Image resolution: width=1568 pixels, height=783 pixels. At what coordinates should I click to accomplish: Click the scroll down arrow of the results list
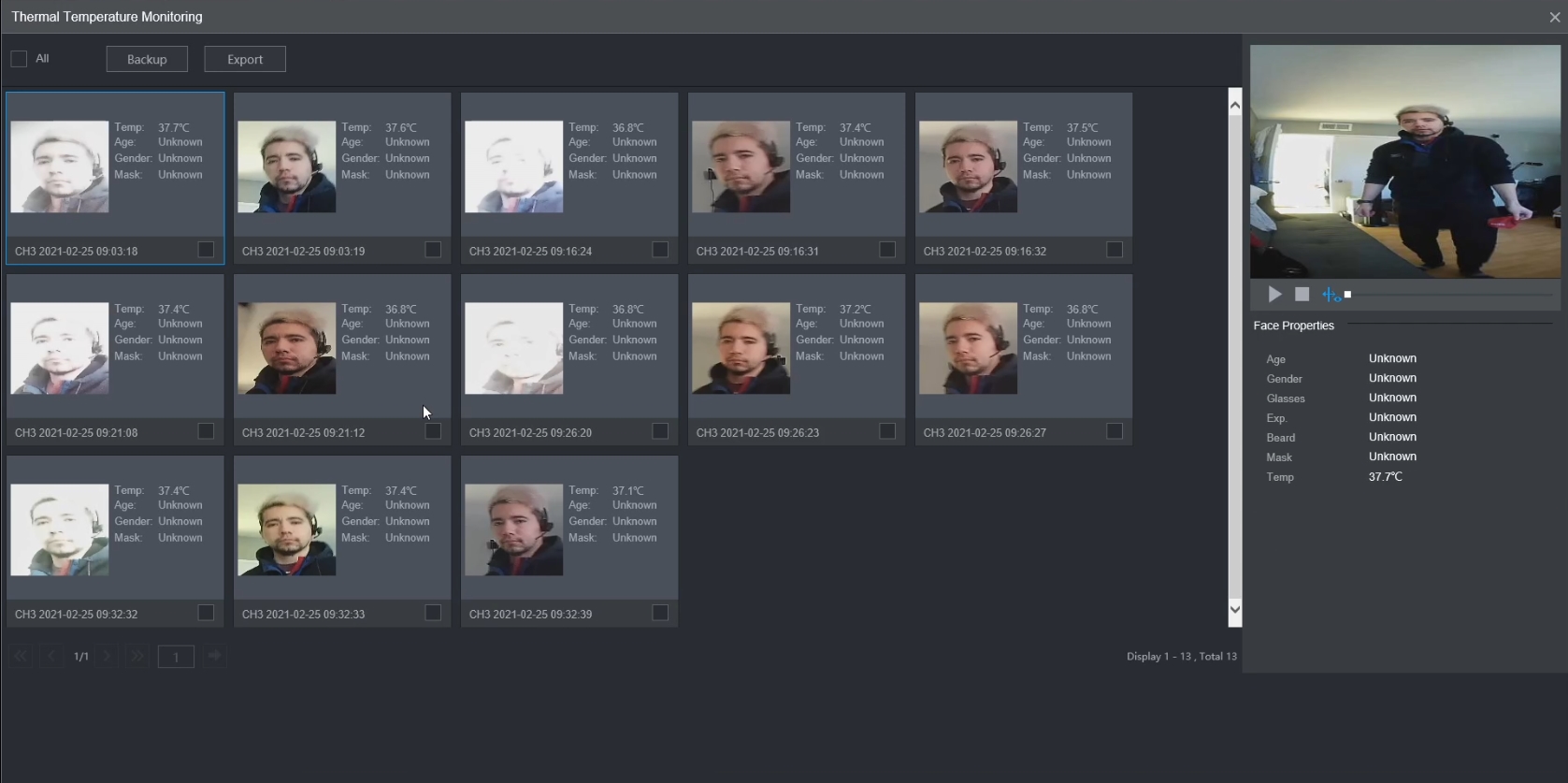click(1235, 610)
